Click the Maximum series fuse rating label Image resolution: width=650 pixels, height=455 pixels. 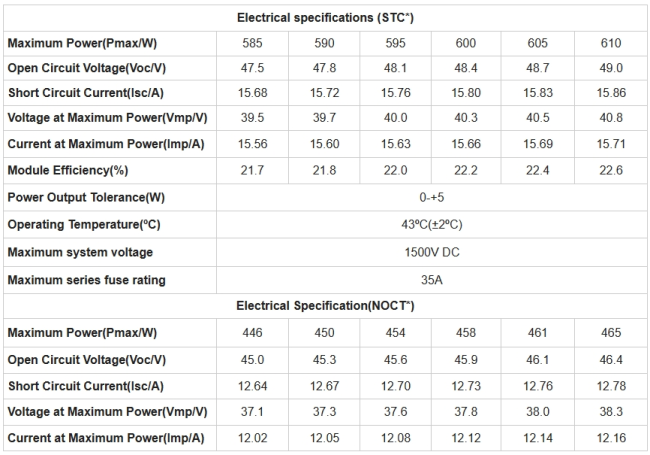(86, 279)
